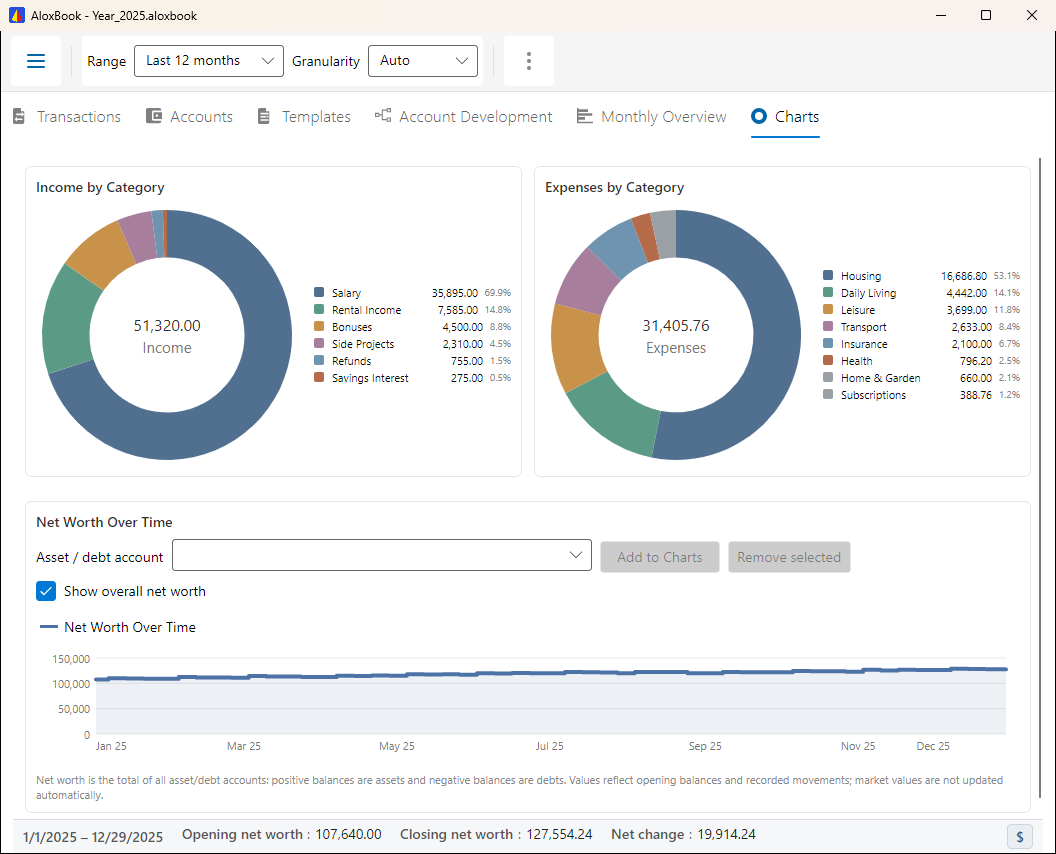1056x854 pixels.
Task: Click the Transactions tab icon
Action: [x=19, y=117]
